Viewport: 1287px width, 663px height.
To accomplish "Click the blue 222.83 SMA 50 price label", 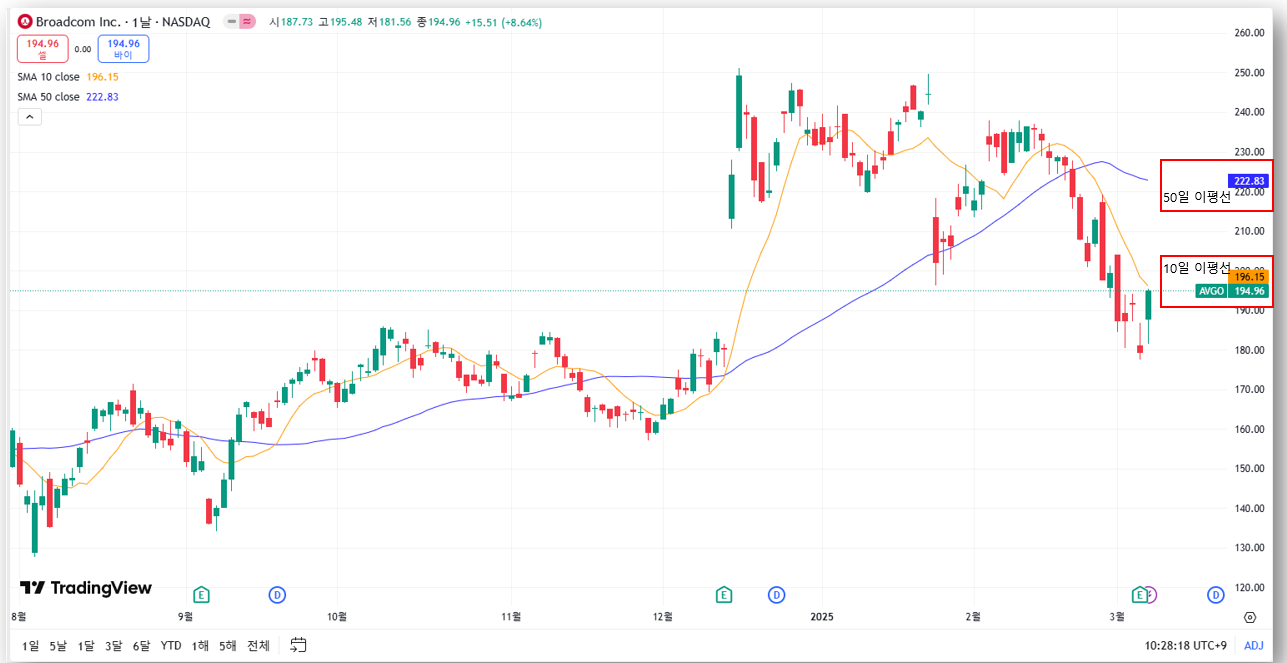I will click(1249, 181).
